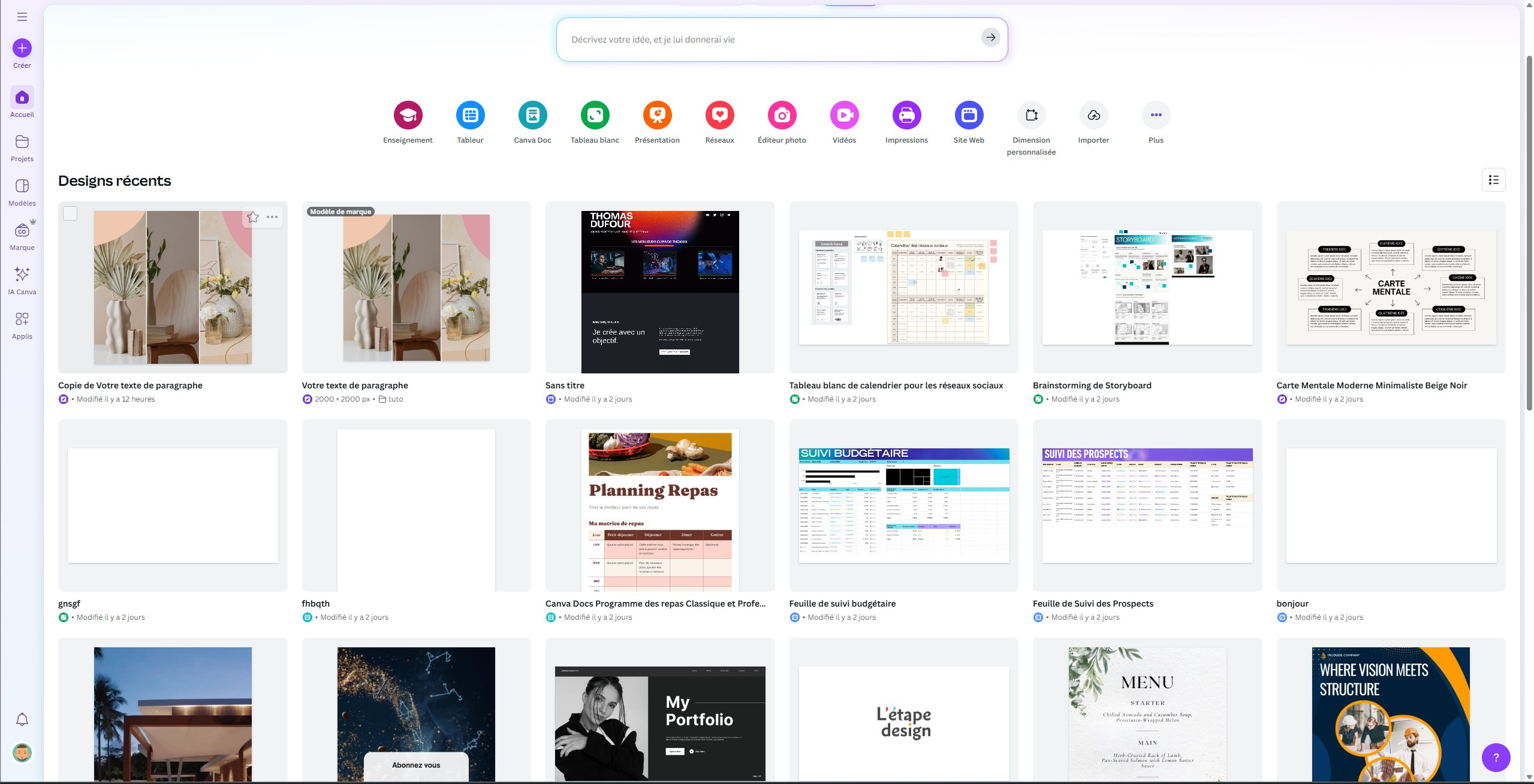Click the Vidéos shortcut icon
This screenshot has height=784, width=1534.
844,115
